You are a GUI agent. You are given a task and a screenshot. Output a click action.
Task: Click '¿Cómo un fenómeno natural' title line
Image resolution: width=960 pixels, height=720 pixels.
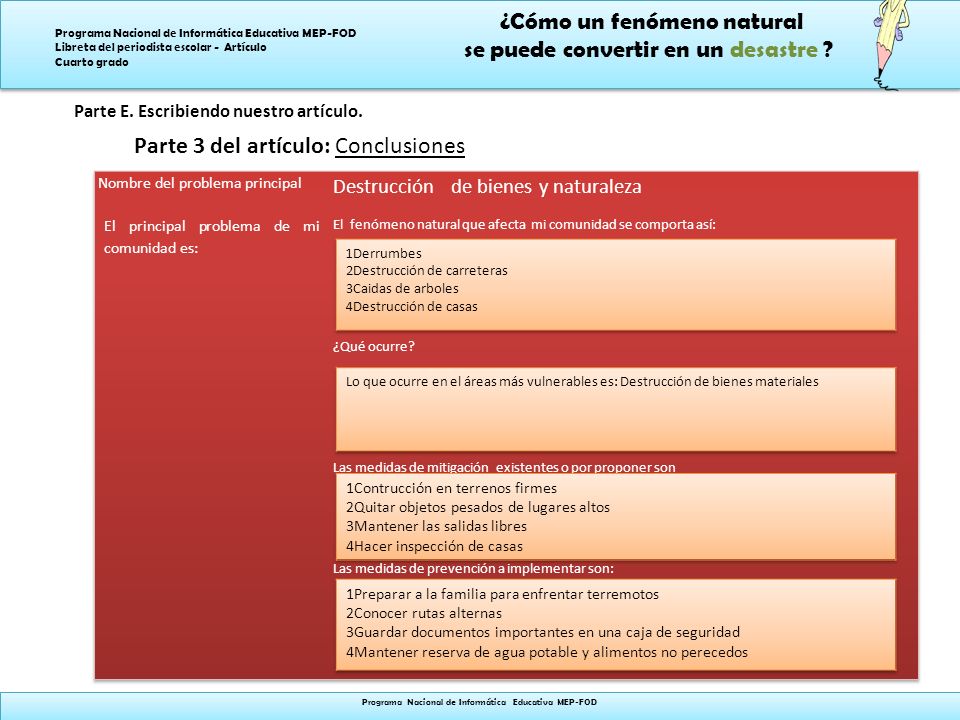[x=651, y=21]
